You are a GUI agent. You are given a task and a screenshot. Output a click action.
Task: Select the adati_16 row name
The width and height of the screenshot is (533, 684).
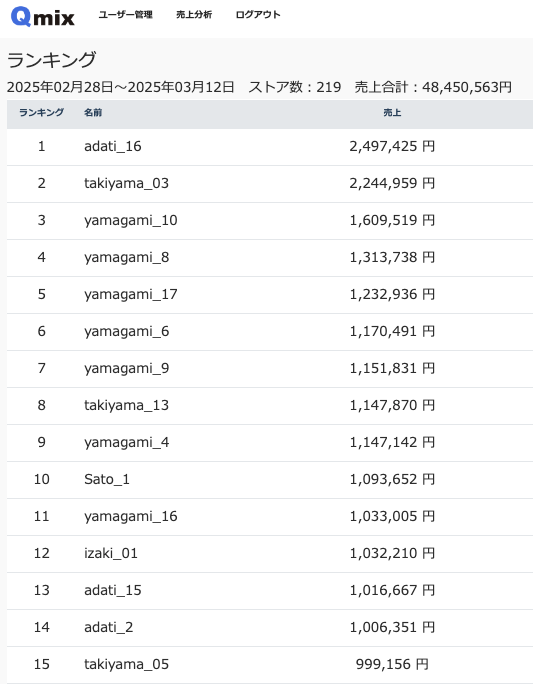click(113, 146)
